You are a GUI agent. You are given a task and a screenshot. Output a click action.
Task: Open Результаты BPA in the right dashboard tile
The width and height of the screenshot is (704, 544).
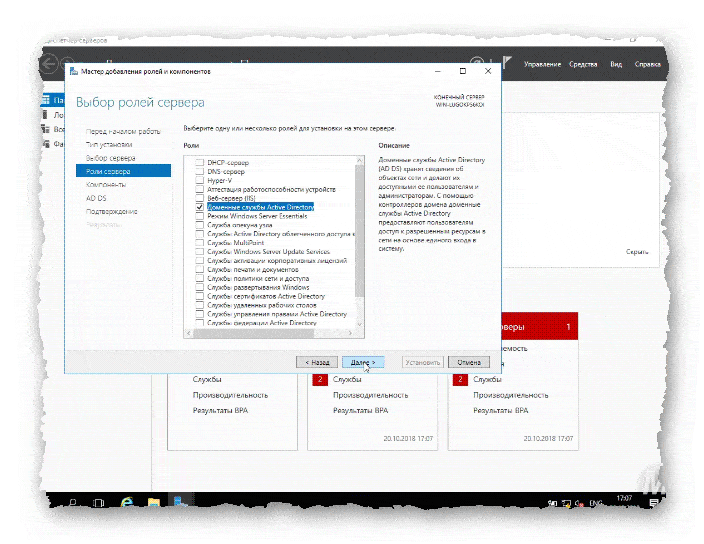click(501, 410)
